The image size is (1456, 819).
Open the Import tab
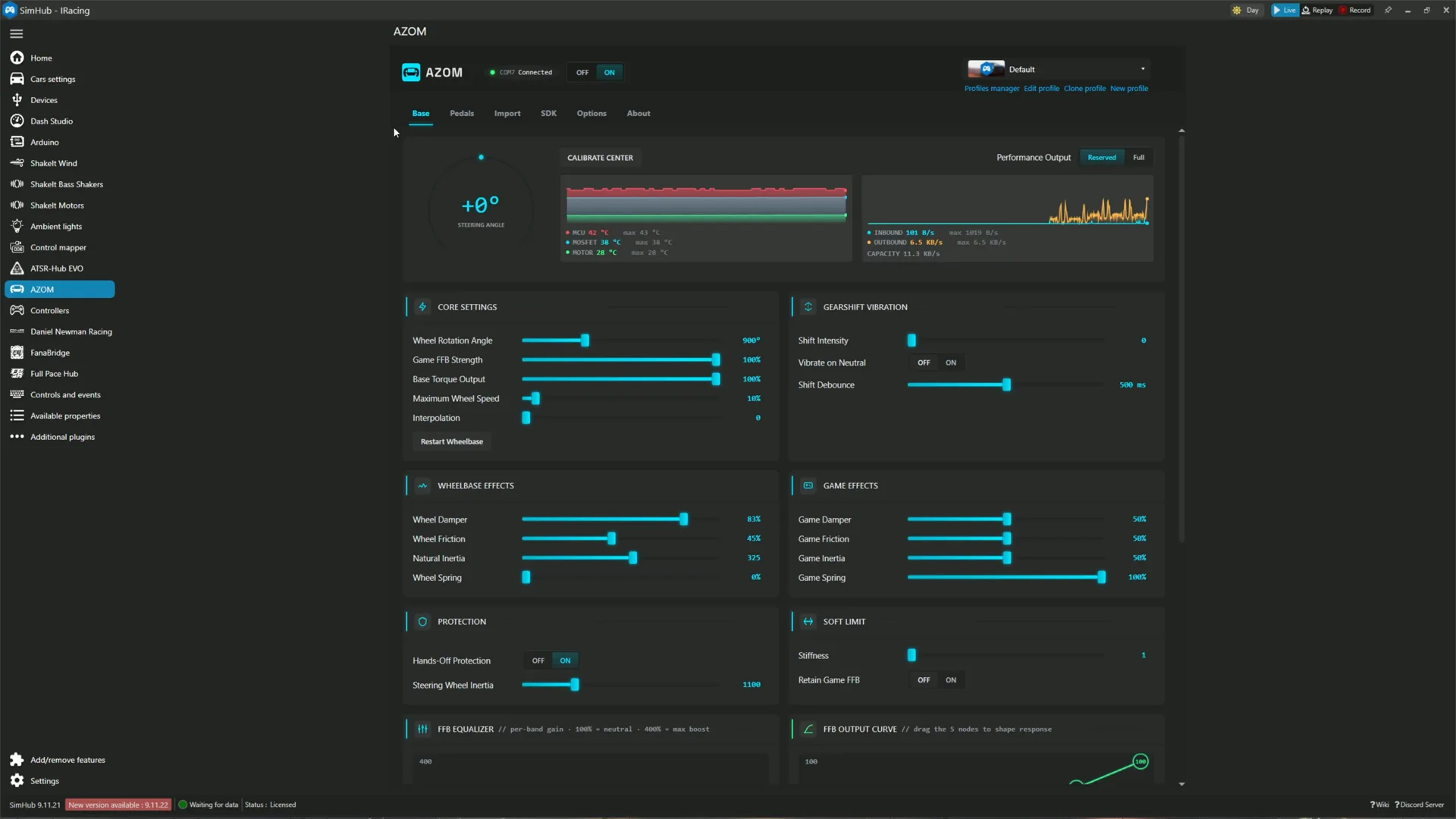(x=507, y=114)
